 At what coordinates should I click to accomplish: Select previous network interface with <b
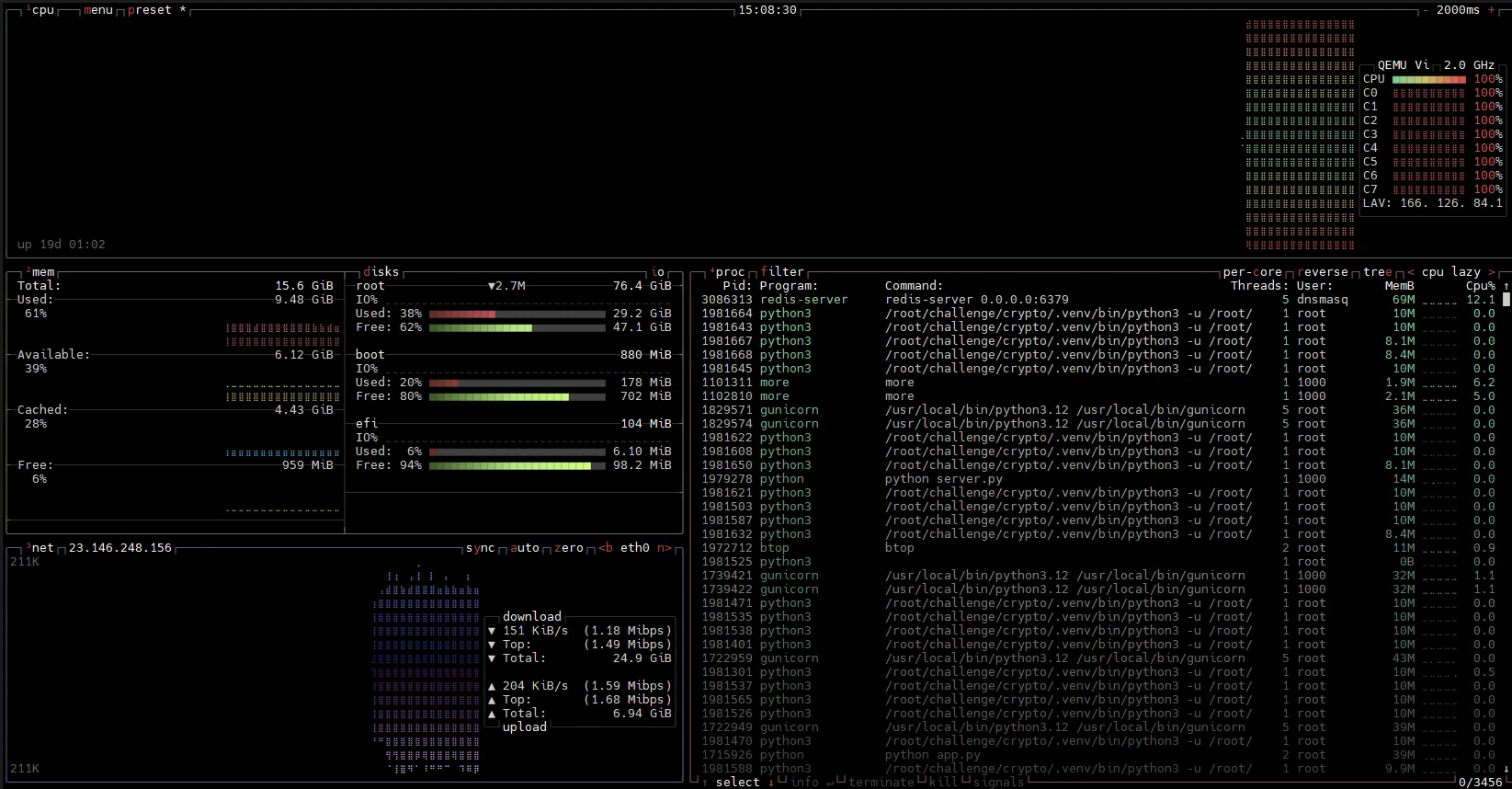click(x=606, y=548)
